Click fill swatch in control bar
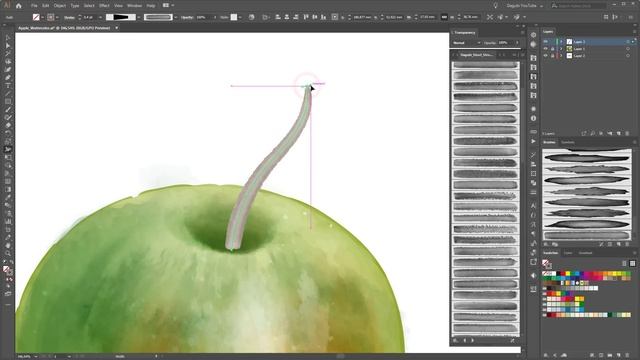Viewport: 640px width, 360px height. 36,17
